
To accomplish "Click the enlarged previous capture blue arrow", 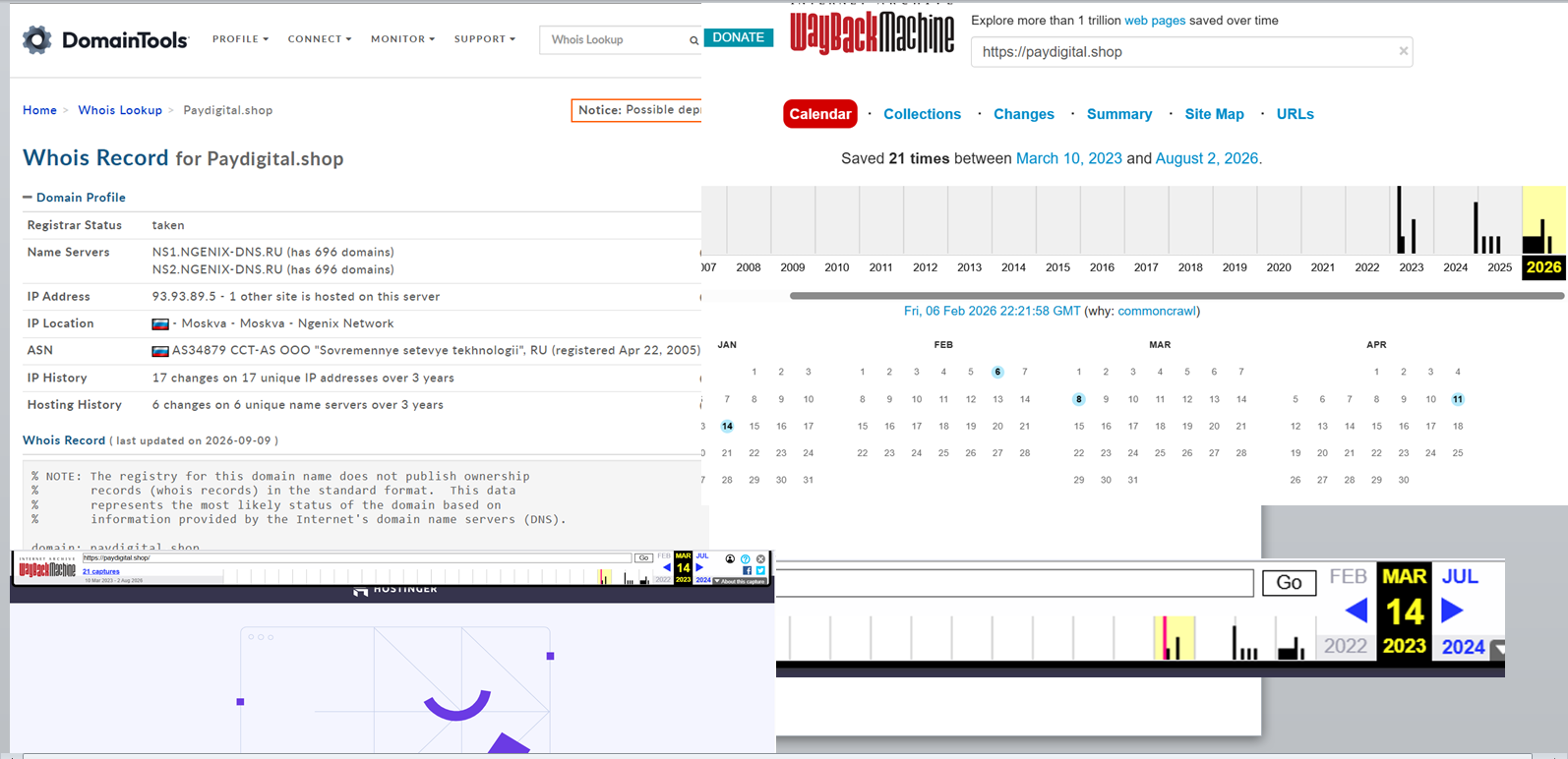I will 1357,612.
